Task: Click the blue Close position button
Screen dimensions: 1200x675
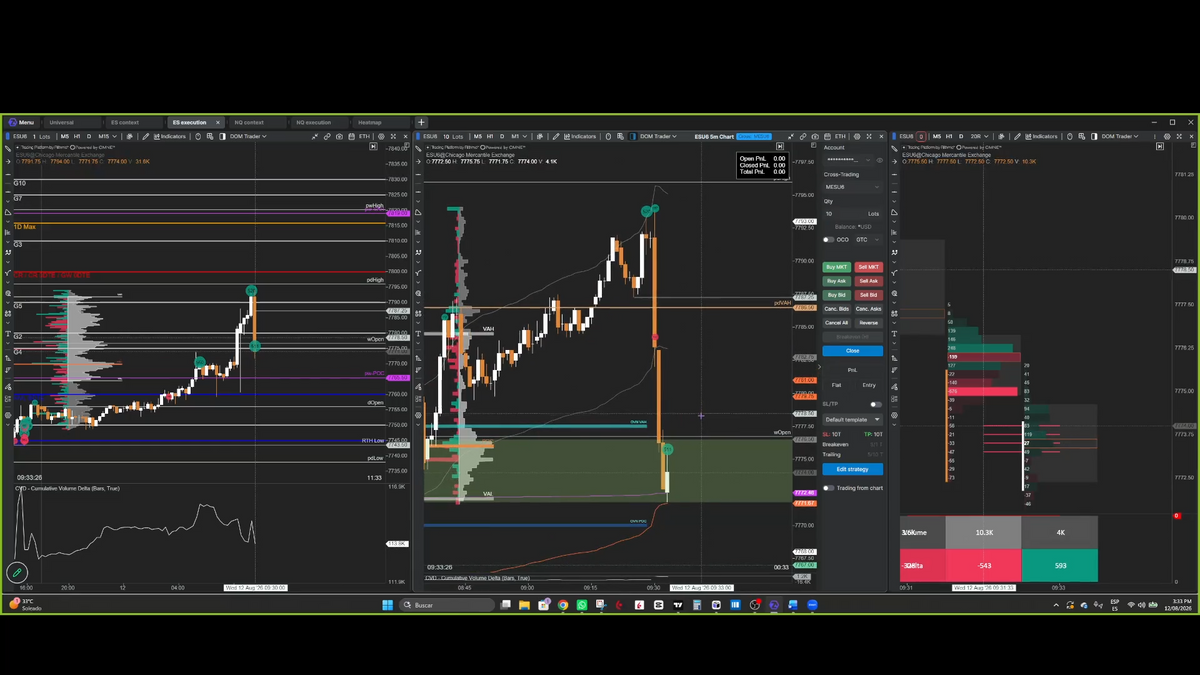Action: 853,351
